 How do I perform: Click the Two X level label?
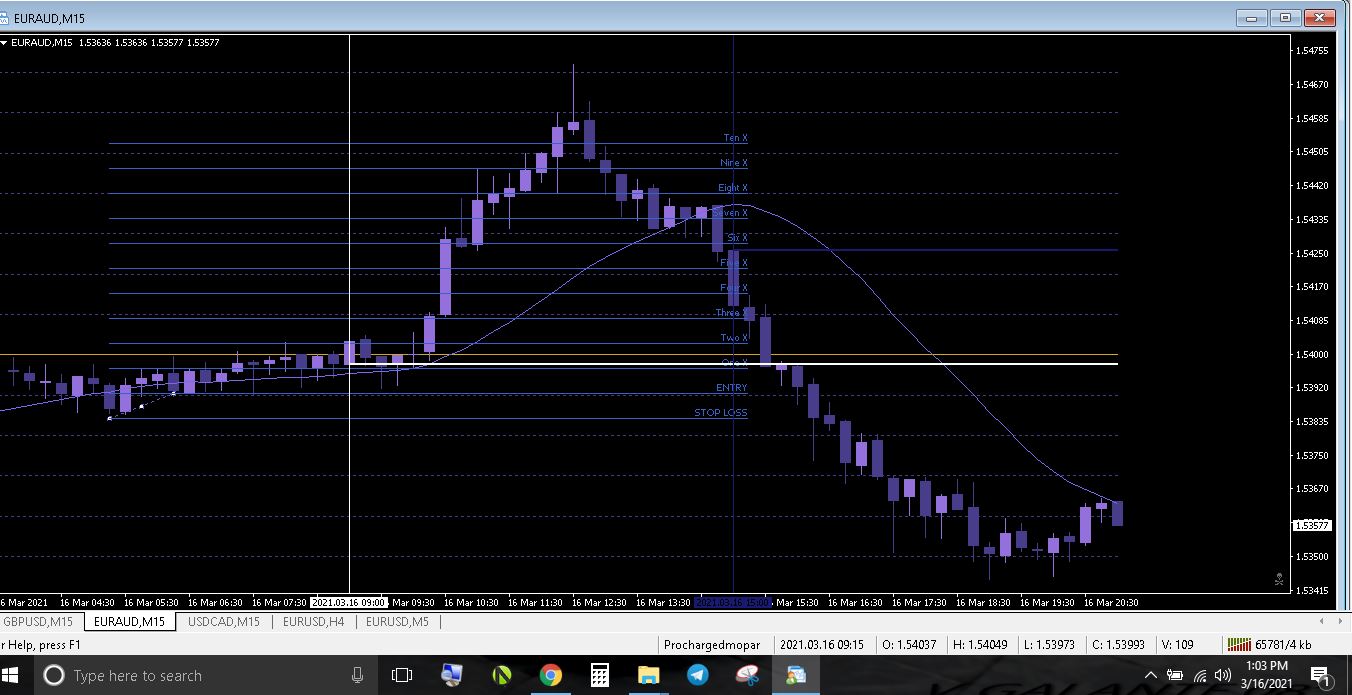[734, 338]
